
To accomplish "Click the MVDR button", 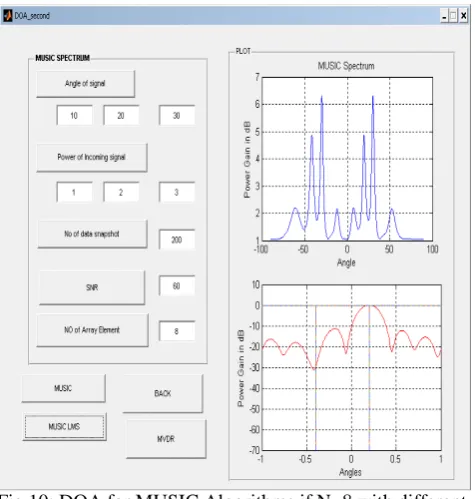I will tap(166, 439).
